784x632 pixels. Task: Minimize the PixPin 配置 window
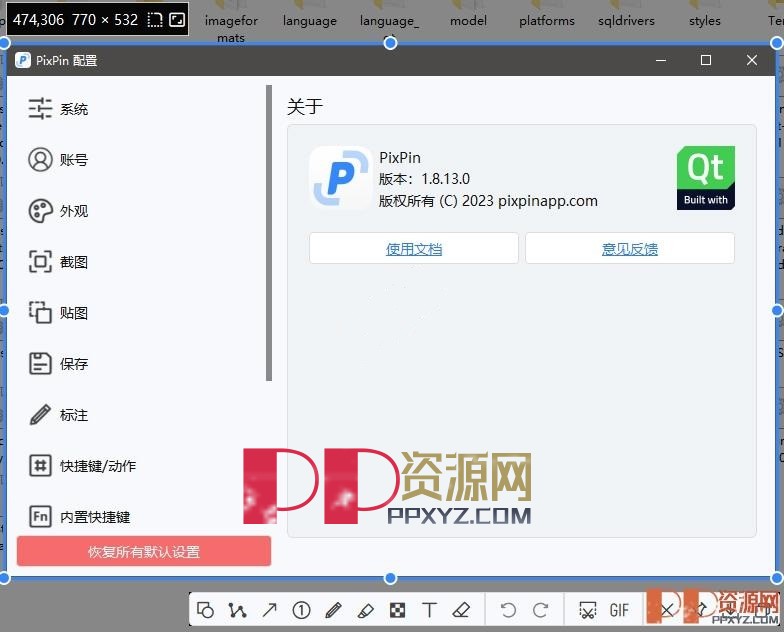tap(661, 60)
